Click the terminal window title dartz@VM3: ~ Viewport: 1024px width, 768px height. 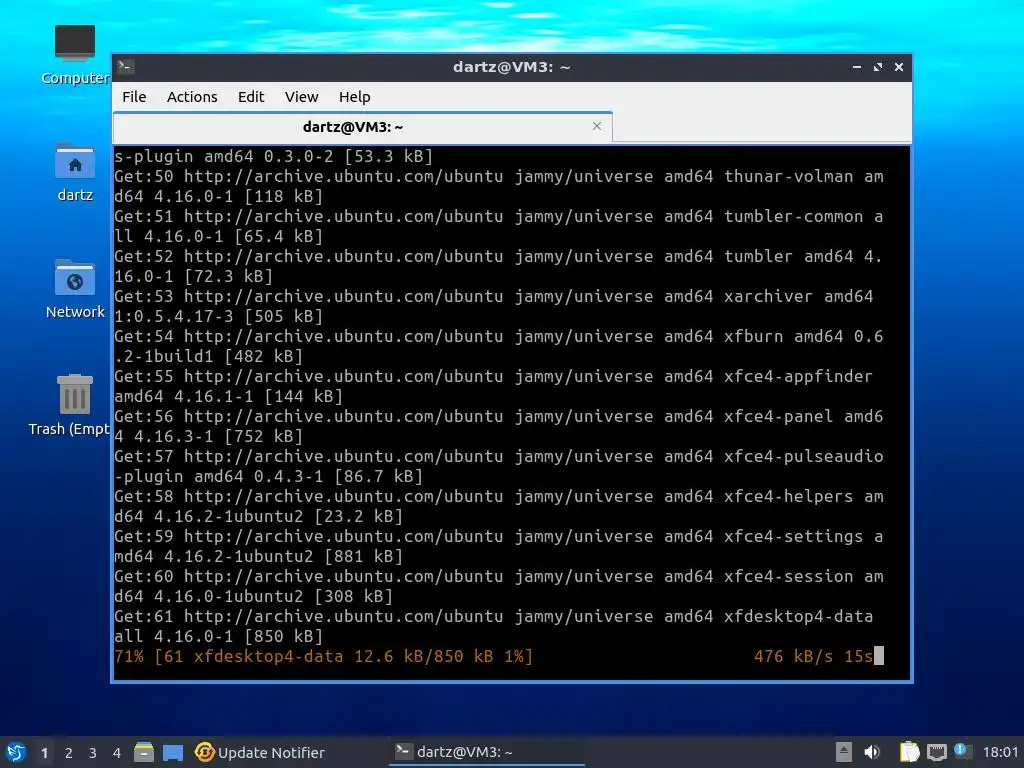pyautogui.click(x=511, y=67)
